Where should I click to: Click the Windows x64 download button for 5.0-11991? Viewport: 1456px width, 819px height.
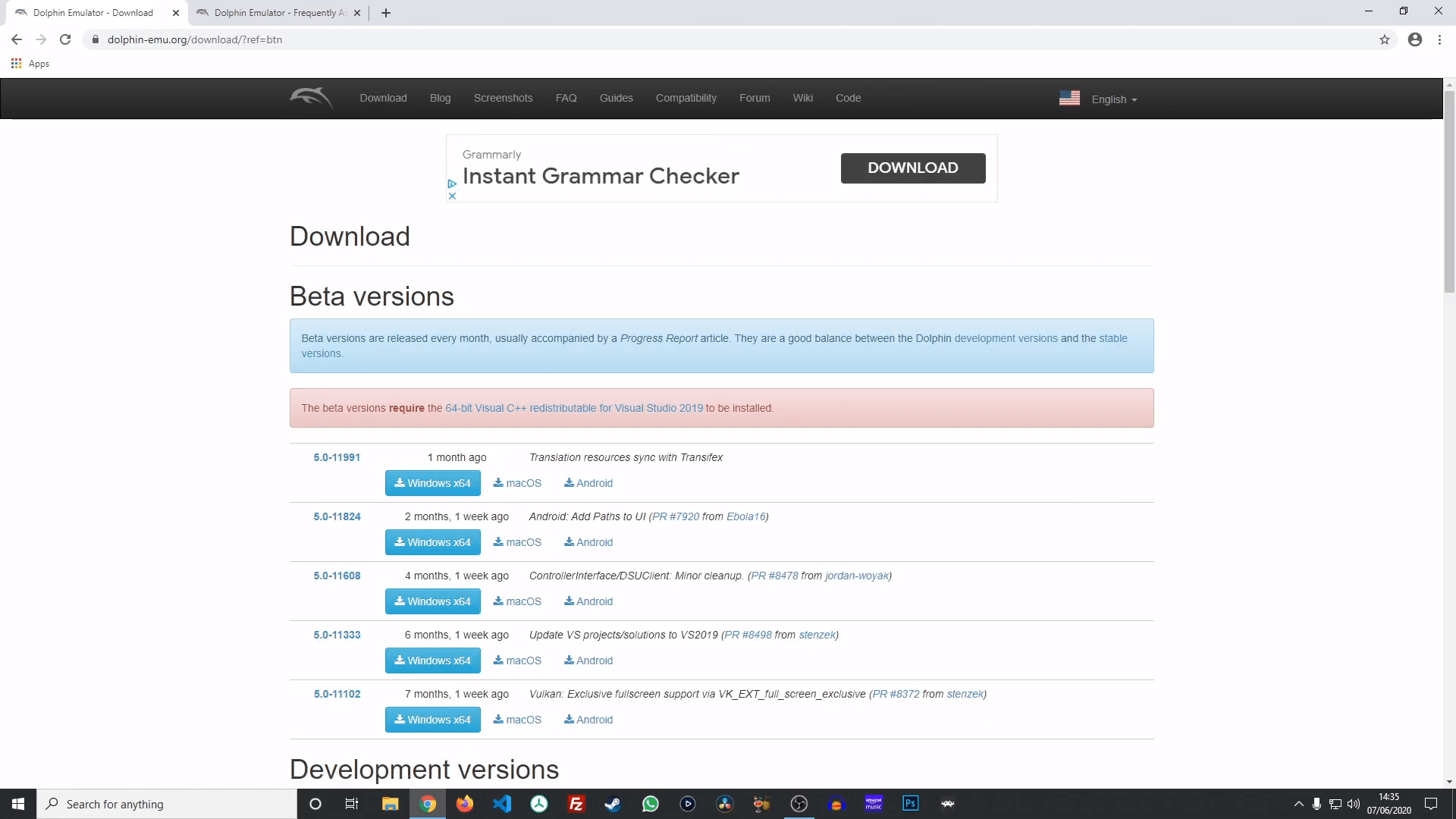coord(432,483)
